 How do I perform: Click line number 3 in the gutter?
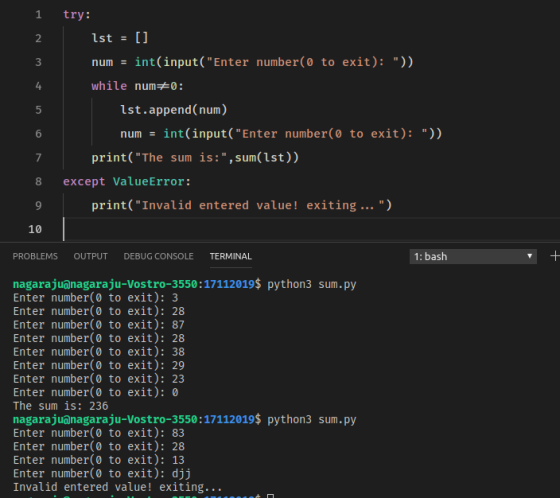38,62
